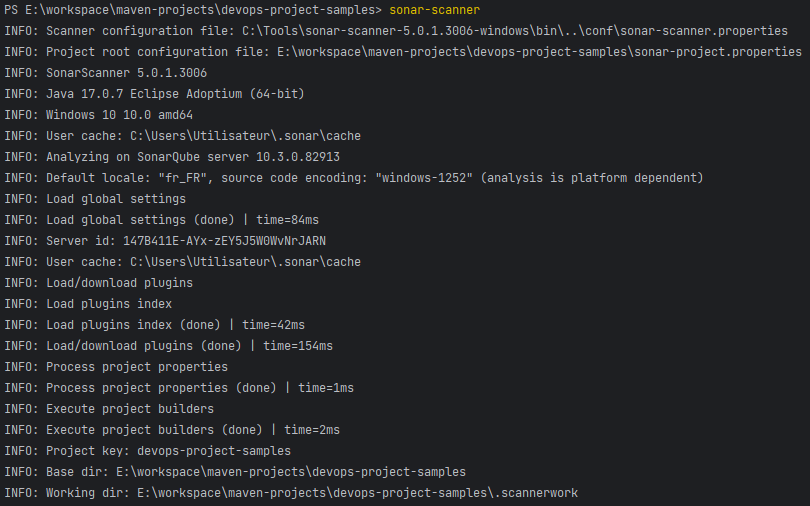This screenshot has width=810, height=506.
Task: Click the Working dir .scannerwork path
Action: [x=357, y=493]
